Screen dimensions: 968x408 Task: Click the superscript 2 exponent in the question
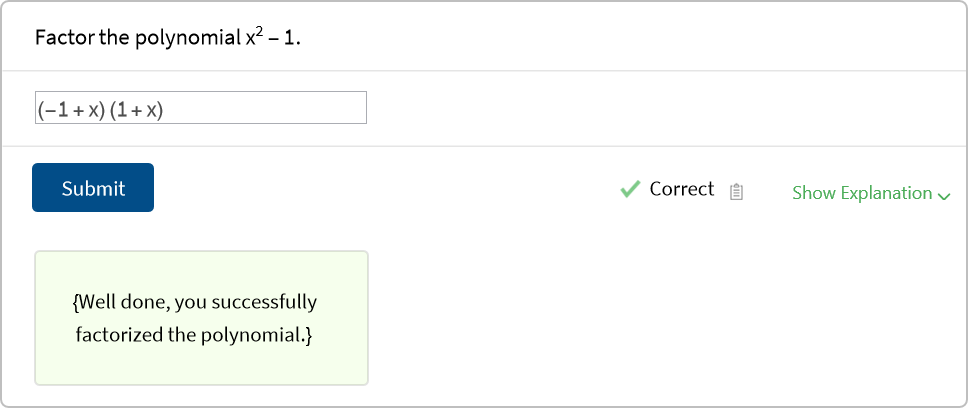tap(259, 32)
